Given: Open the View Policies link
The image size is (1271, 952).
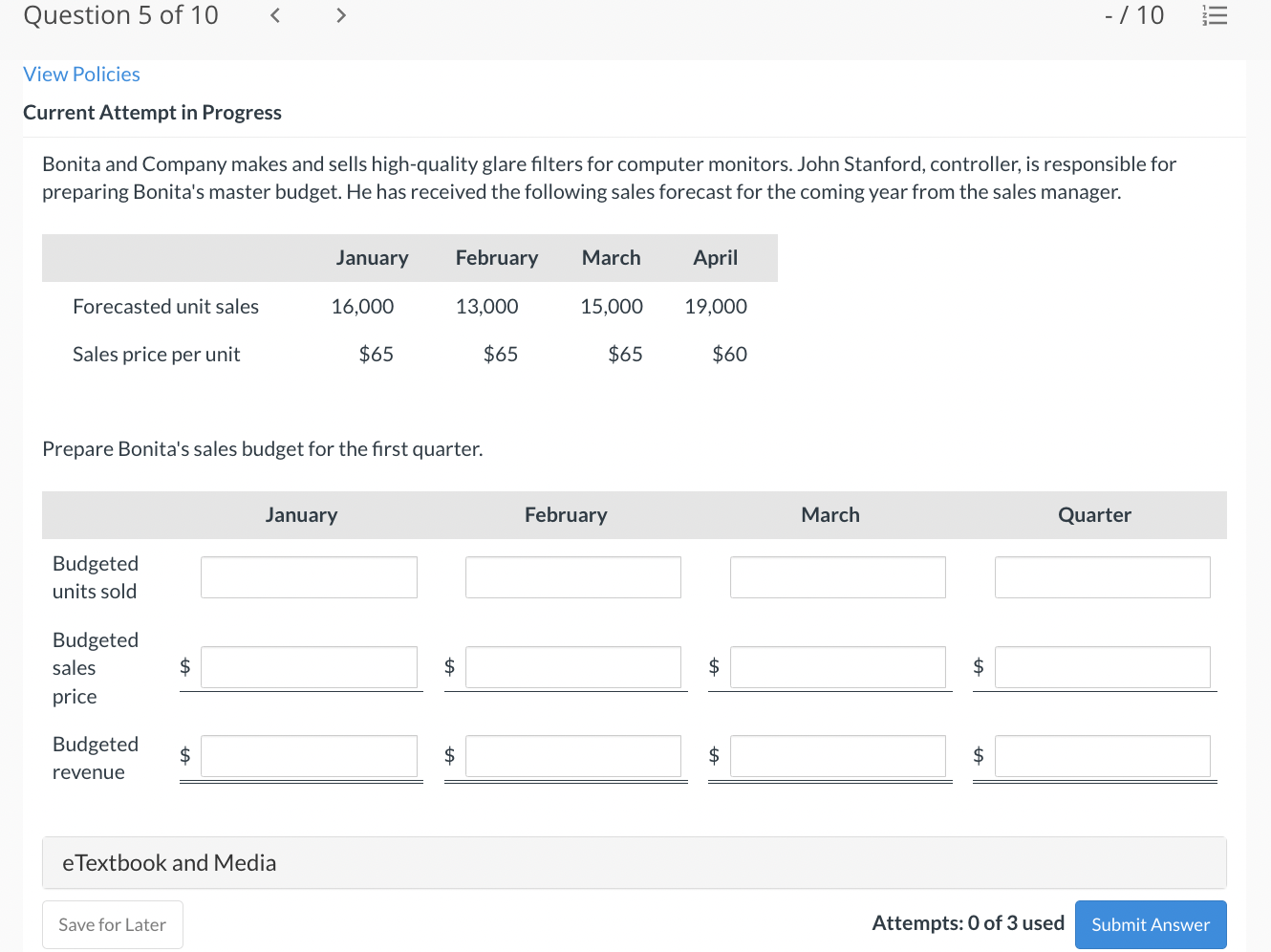Looking at the screenshot, I should tap(81, 75).
